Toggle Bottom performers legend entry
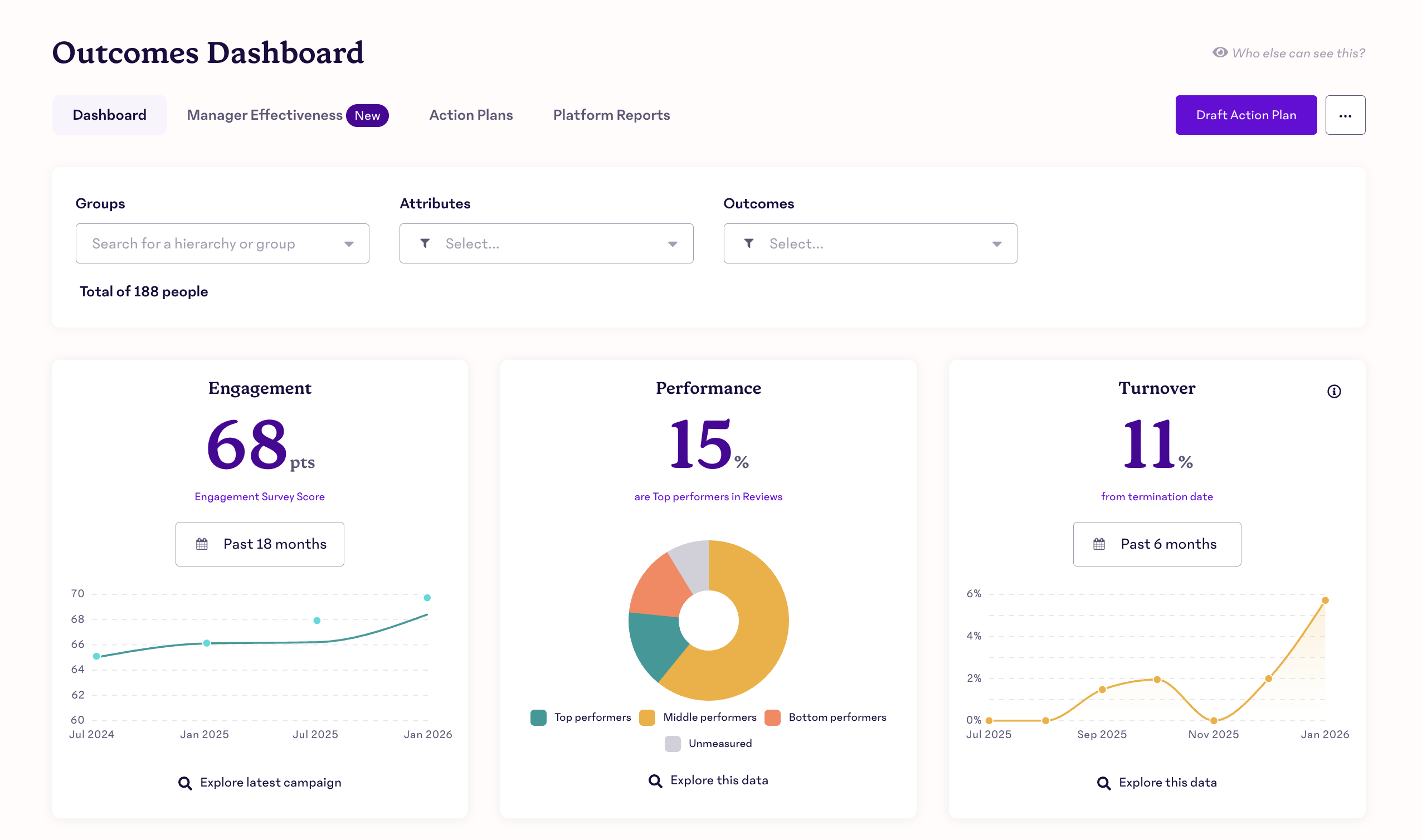Image resolution: width=1422 pixels, height=840 pixels. click(x=837, y=718)
